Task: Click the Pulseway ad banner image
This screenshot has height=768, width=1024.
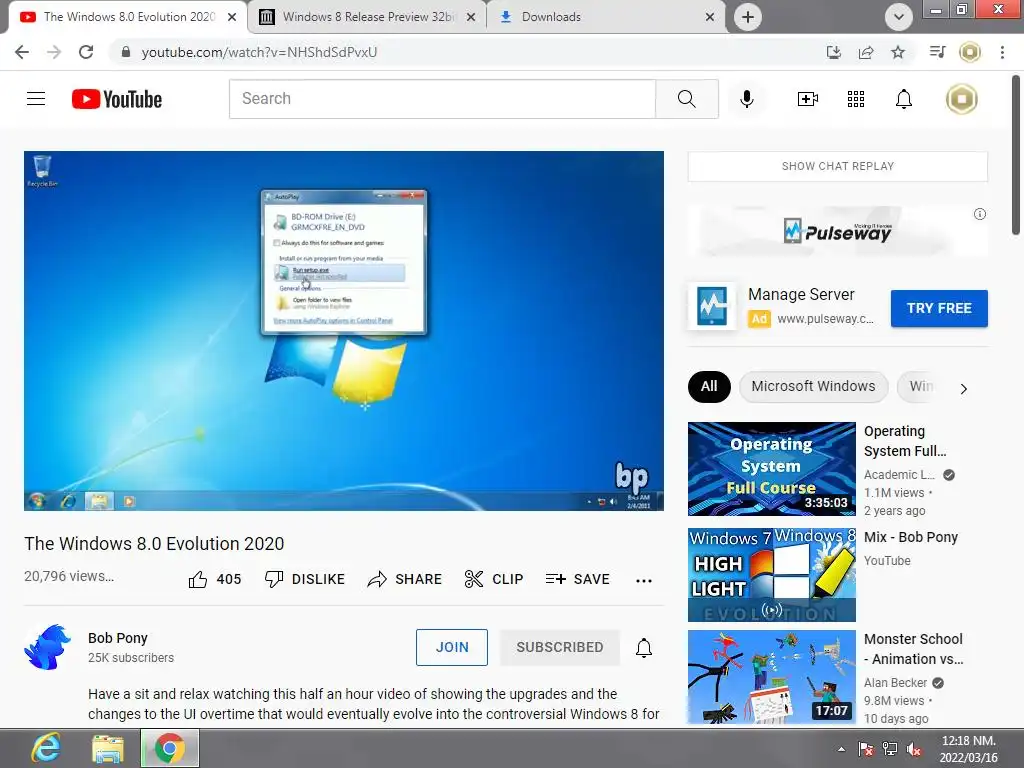Action: pyautogui.click(x=837, y=232)
